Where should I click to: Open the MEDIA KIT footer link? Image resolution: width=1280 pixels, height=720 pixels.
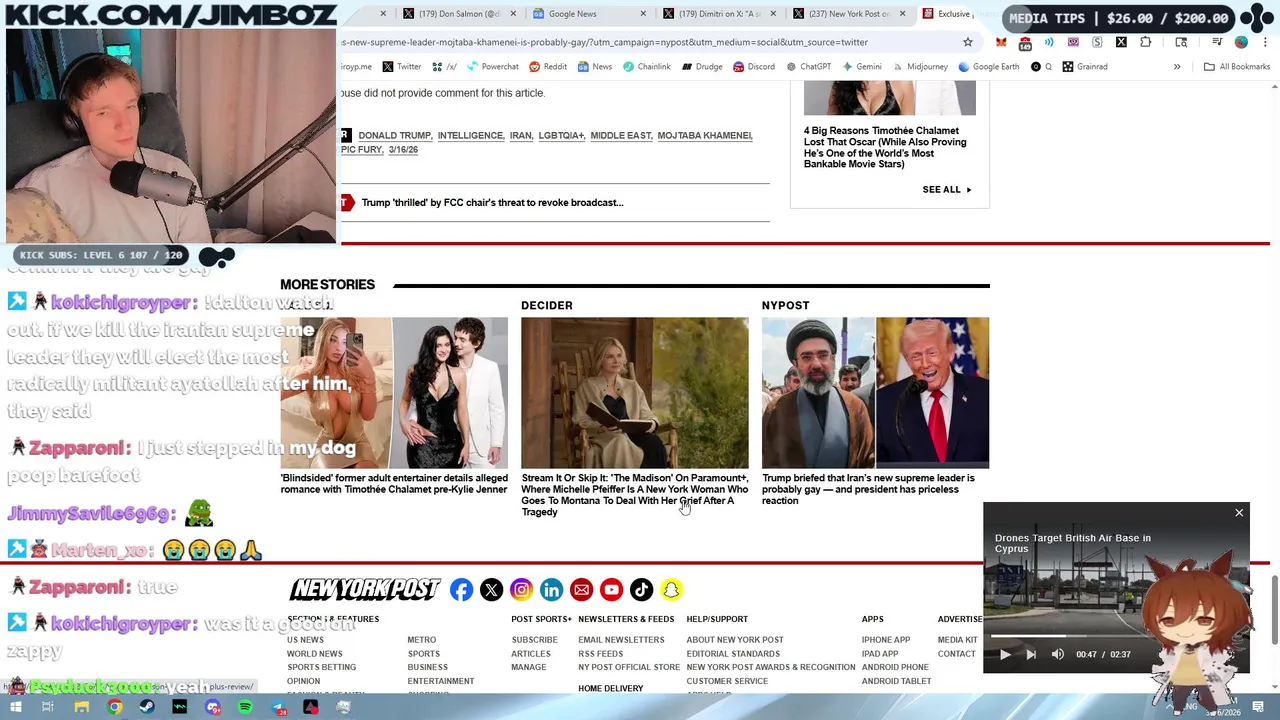(x=958, y=640)
